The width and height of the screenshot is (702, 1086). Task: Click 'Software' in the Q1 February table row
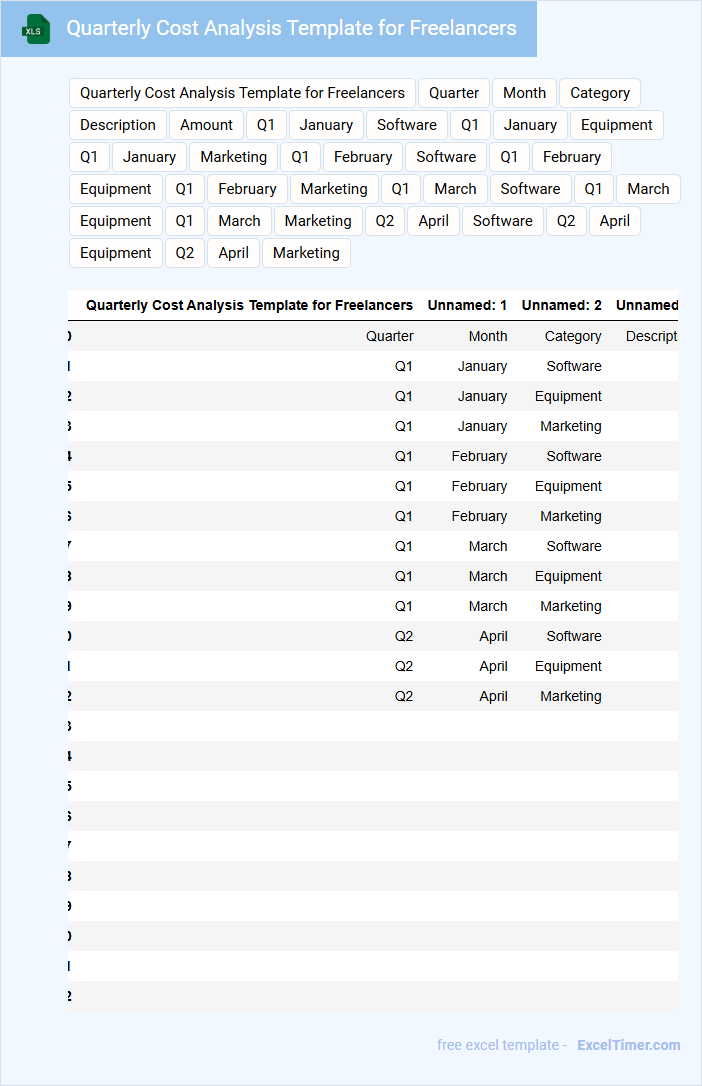pos(574,456)
